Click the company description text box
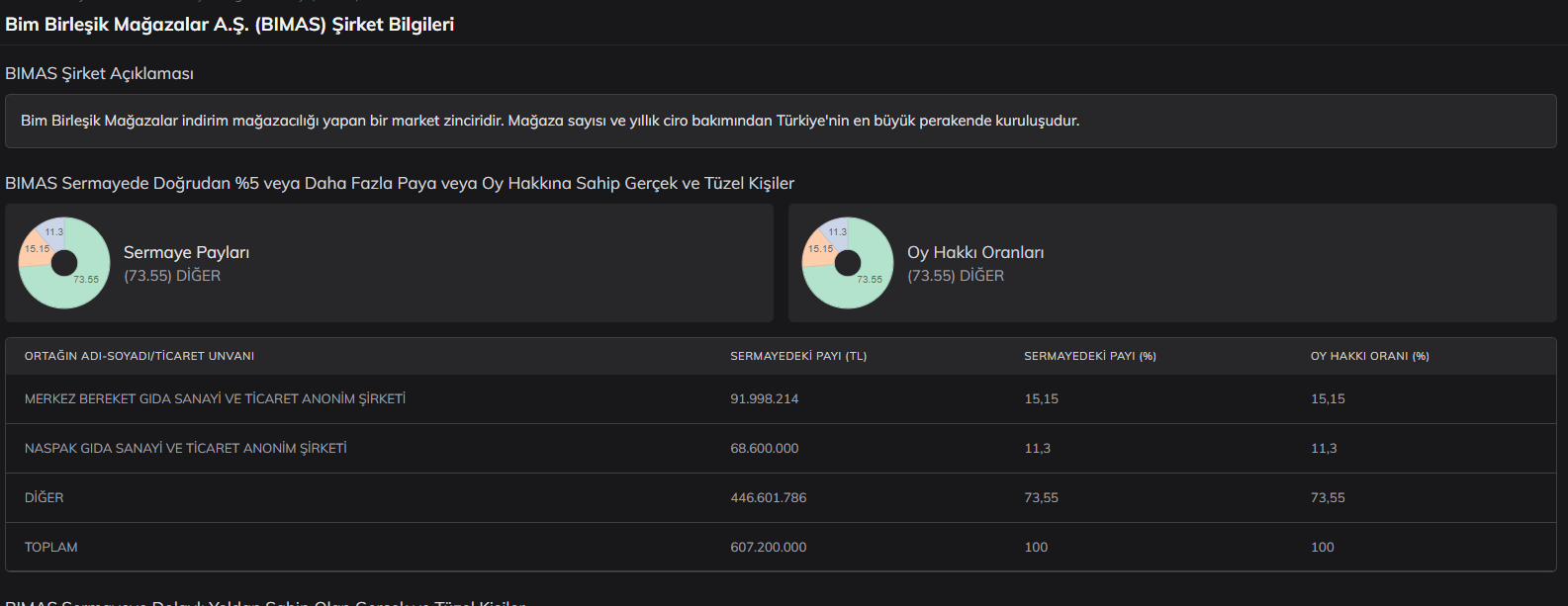The image size is (1568, 606). 781,121
